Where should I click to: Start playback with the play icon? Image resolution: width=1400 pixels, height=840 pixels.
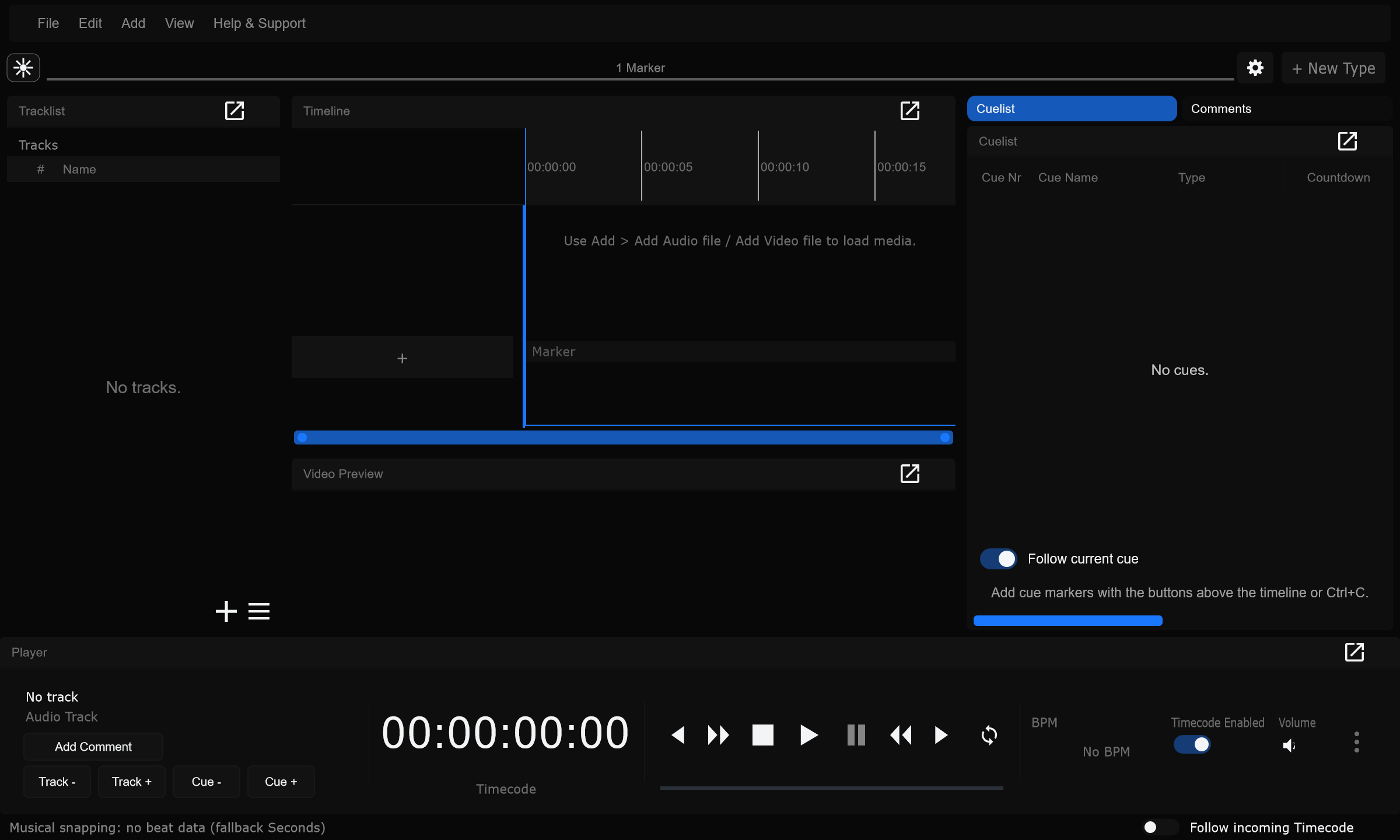point(808,735)
